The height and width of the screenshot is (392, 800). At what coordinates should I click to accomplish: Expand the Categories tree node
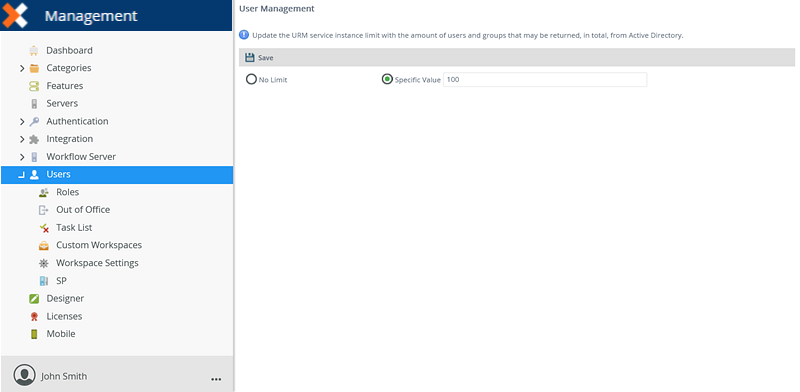pos(22,68)
